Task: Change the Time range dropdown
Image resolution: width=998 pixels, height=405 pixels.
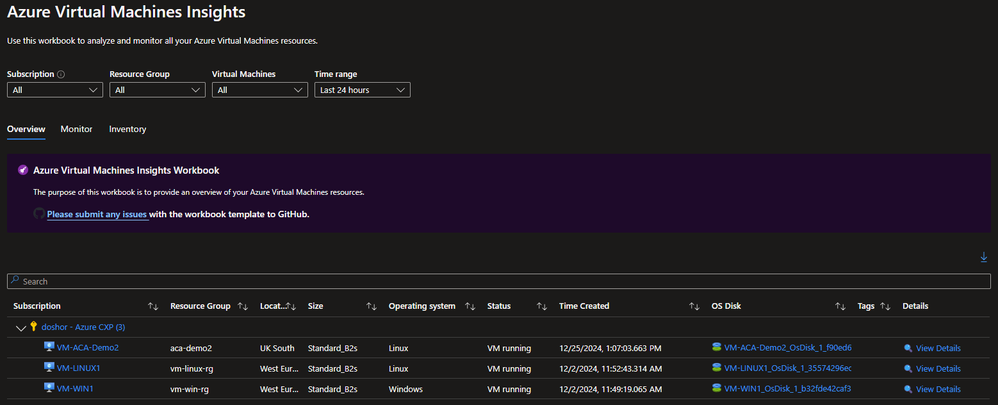Action: coord(362,90)
